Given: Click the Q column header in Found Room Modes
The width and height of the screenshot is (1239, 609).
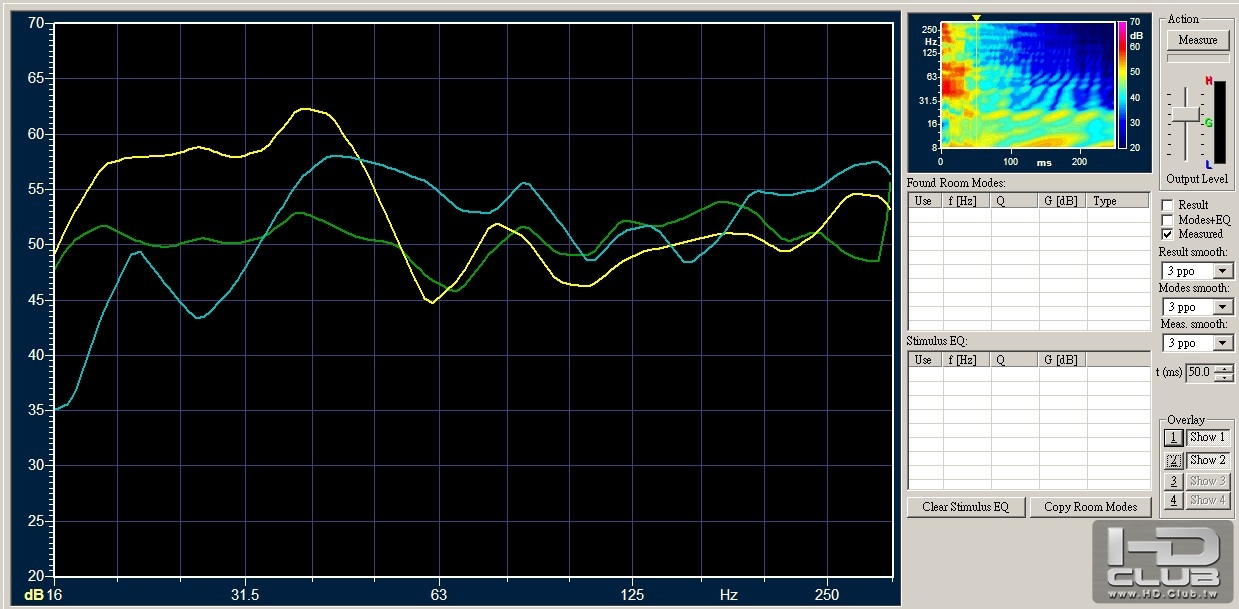Looking at the screenshot, I should [x=1014, y=201].
